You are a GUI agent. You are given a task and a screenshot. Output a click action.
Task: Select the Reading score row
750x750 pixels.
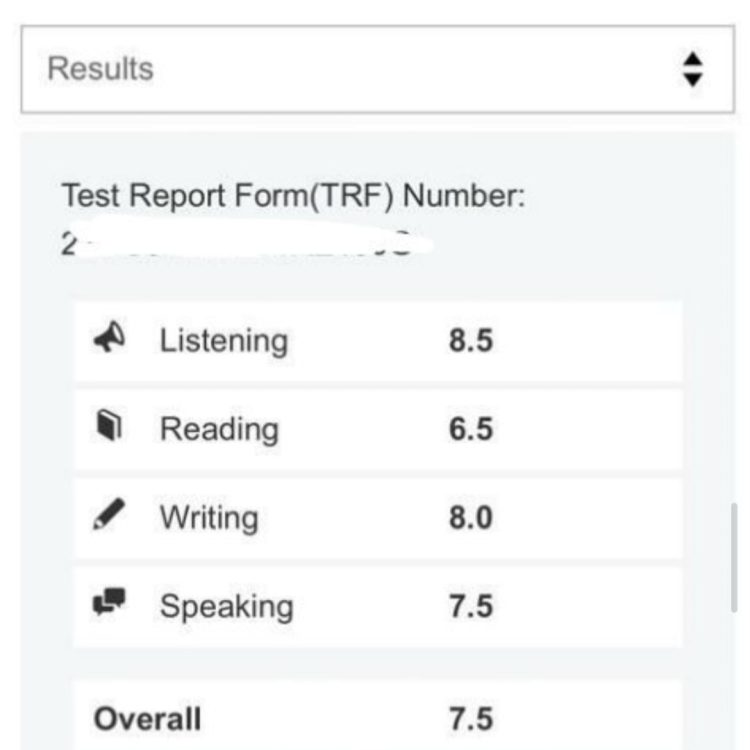[377, 429]
